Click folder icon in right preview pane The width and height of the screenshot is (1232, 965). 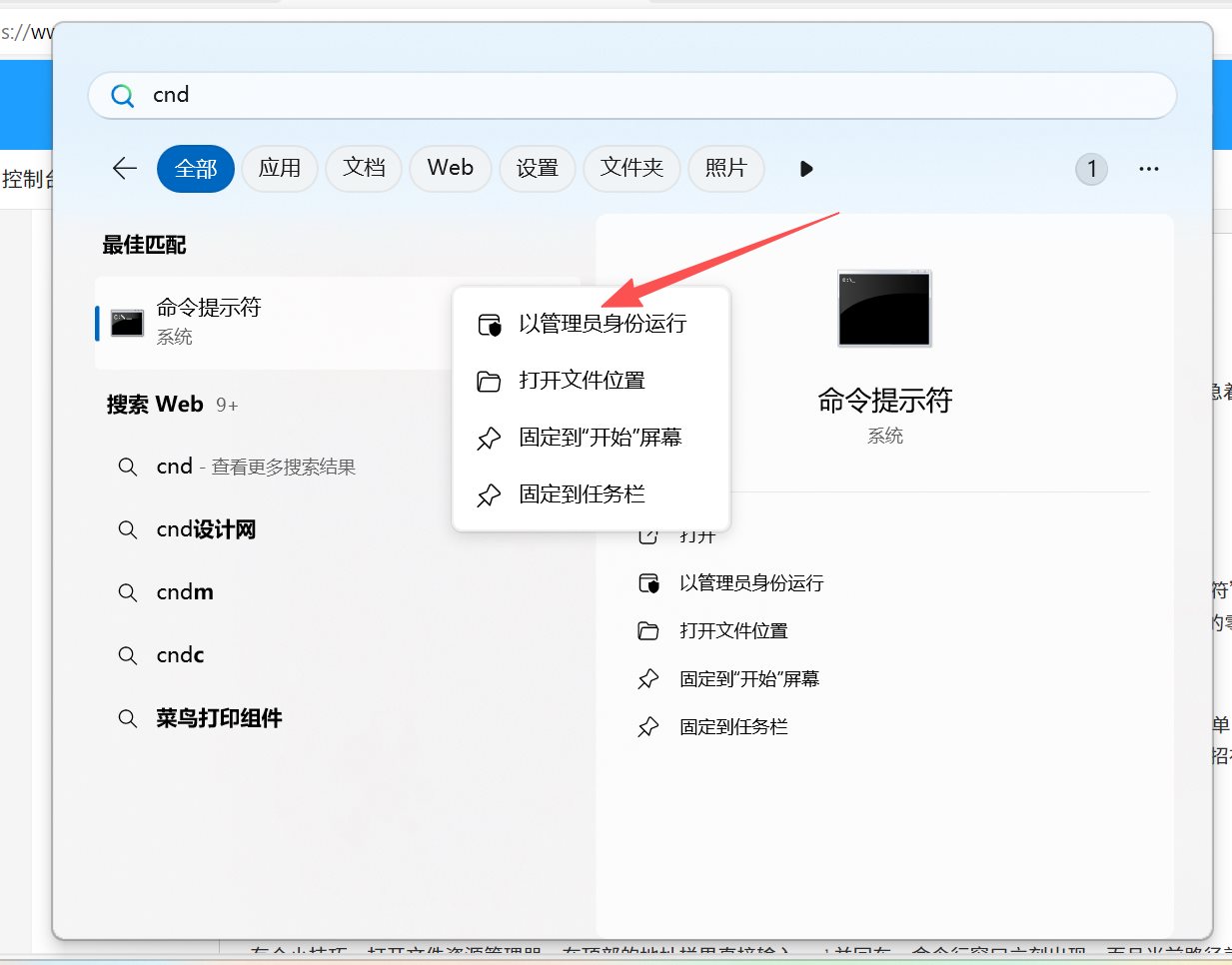coord(648,631)
